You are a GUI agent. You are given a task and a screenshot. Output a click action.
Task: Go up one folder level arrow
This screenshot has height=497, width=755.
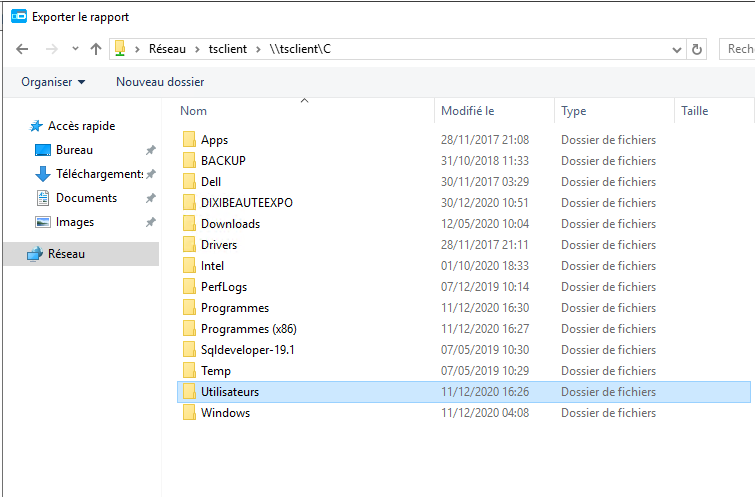[x=96, y=49]
